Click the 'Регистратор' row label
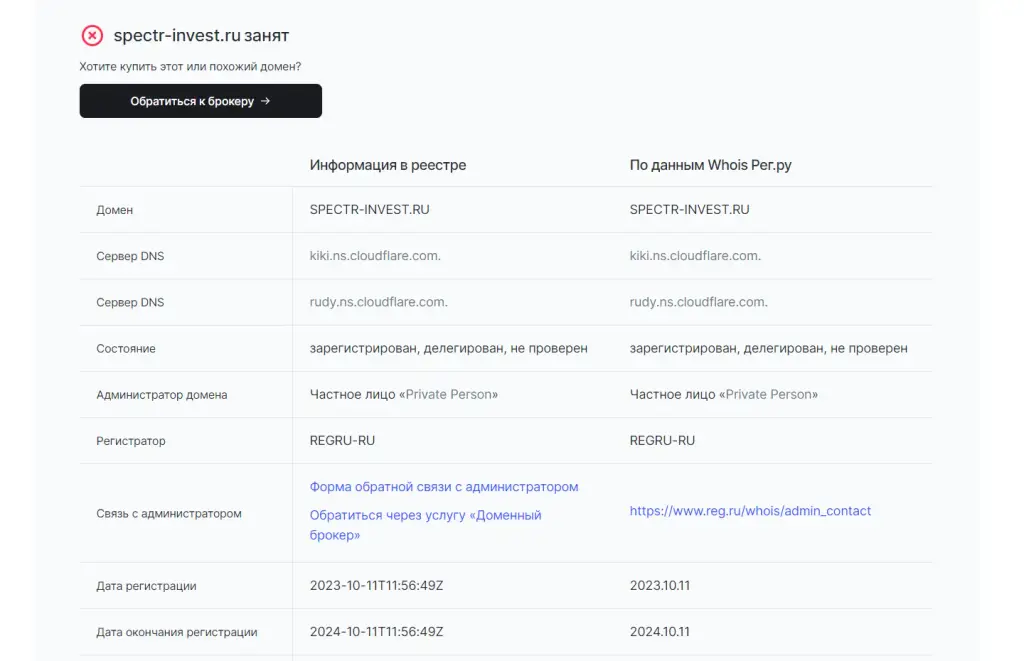This screenshot has width=1024, height=661. tap(131, 442)
